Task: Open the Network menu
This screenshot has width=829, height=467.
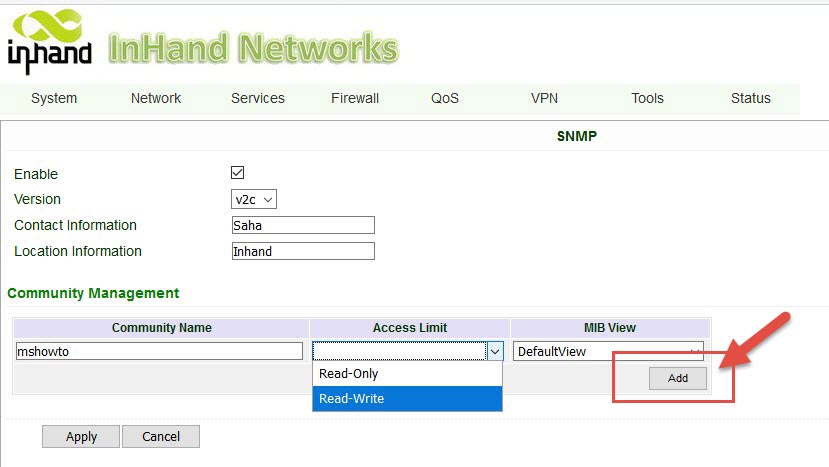Action: (156, 98)
